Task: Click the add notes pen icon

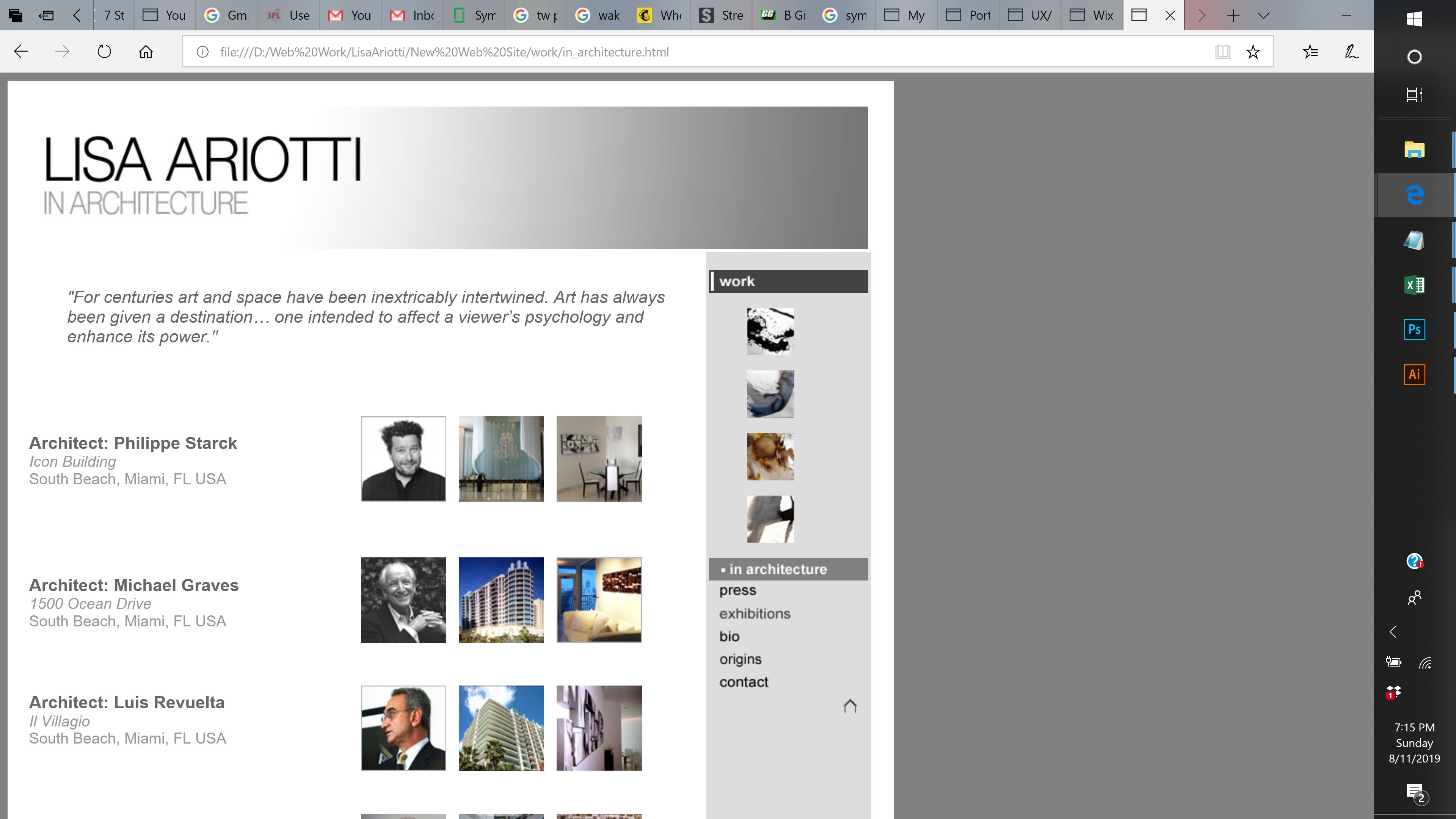Action: click(1351, 52)
